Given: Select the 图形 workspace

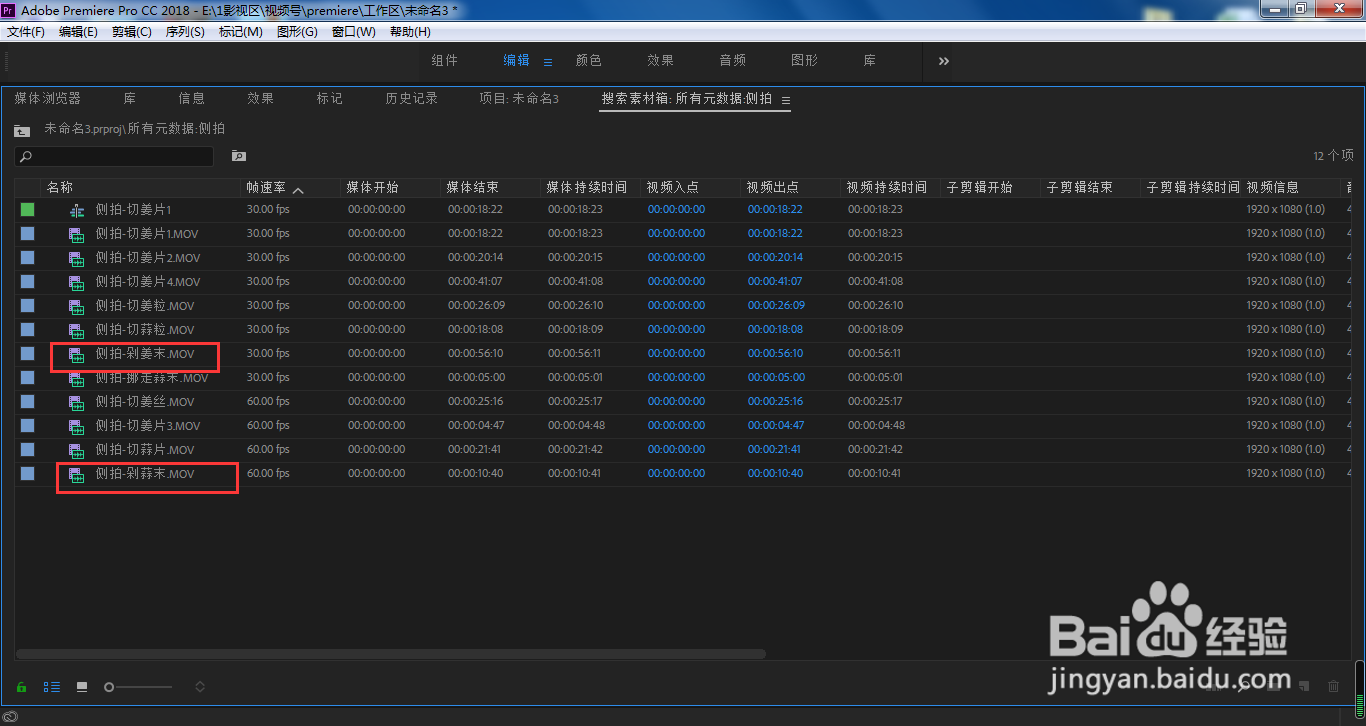Looking at the screenshot, I should coord(805,61).
